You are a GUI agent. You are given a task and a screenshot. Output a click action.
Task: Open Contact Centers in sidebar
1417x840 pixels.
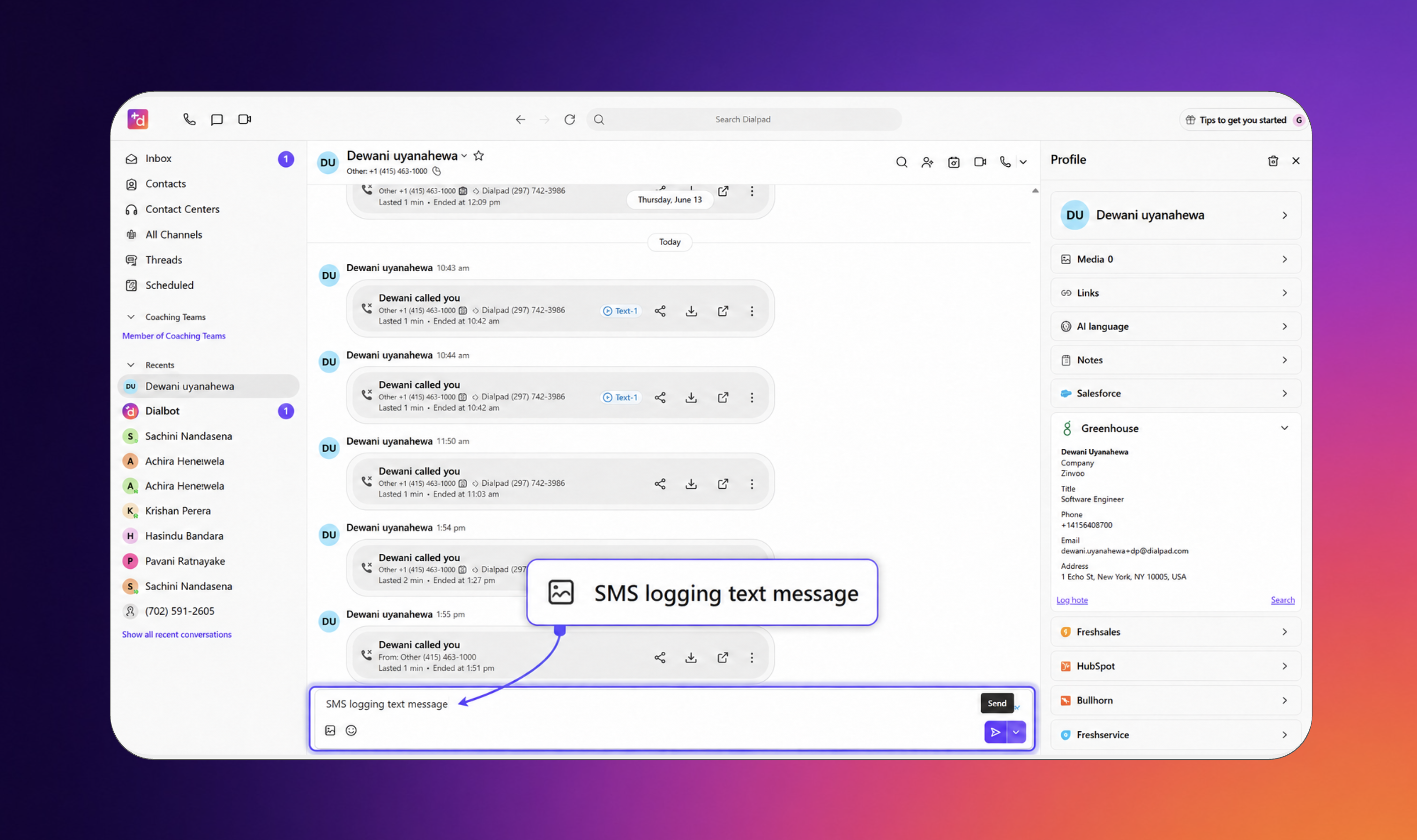tap(209, 209)
